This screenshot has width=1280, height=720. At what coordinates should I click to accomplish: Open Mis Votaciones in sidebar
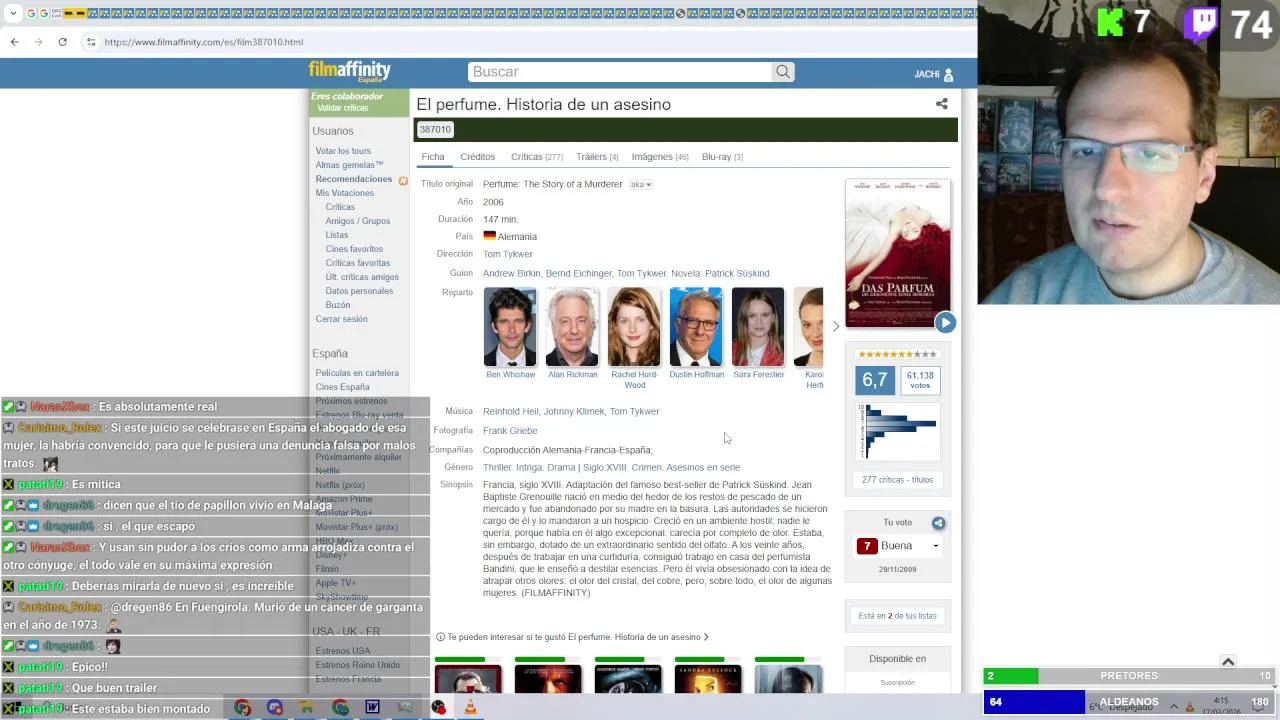tap(345, 193)
